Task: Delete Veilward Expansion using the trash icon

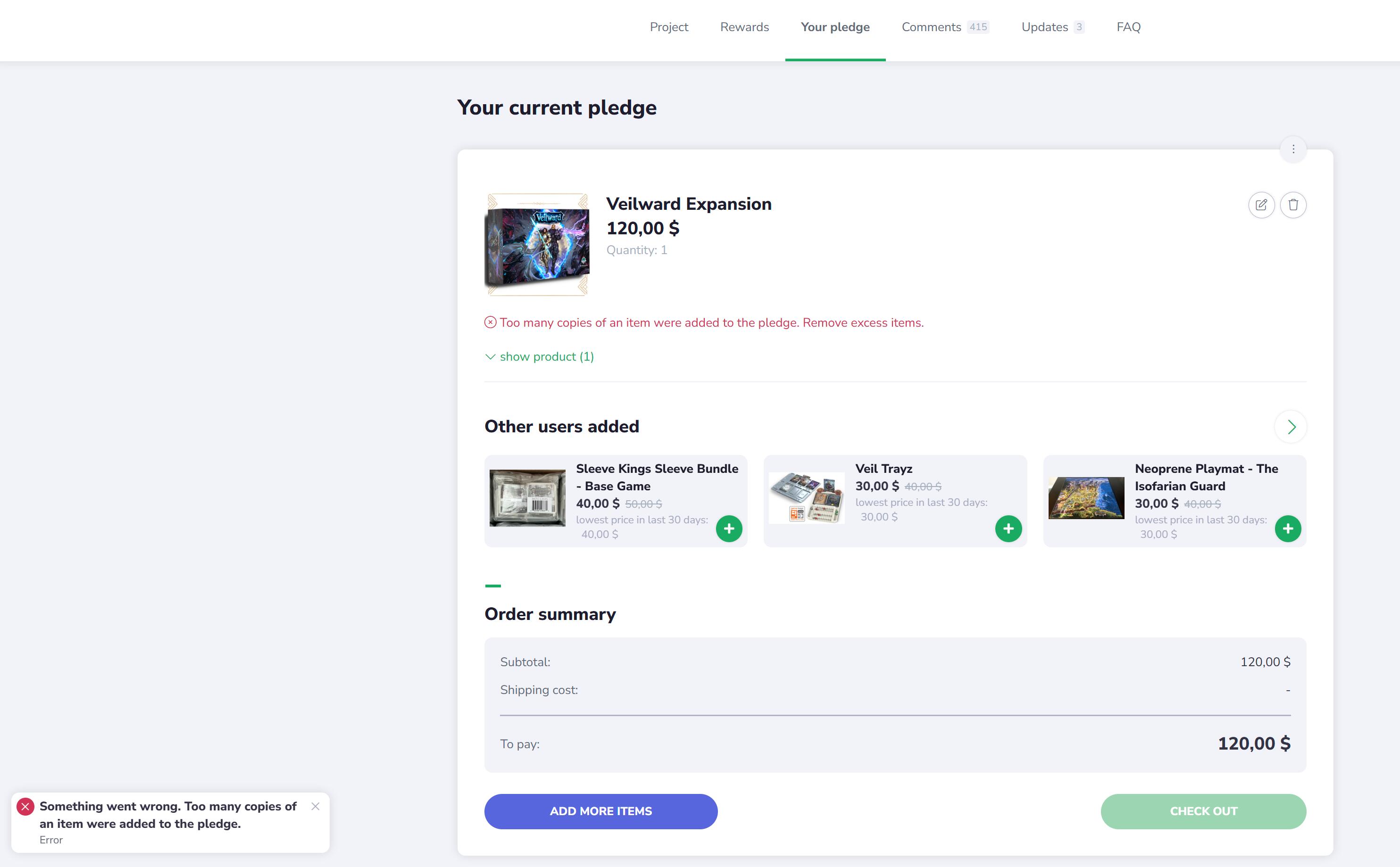Action: [1293, 205]
